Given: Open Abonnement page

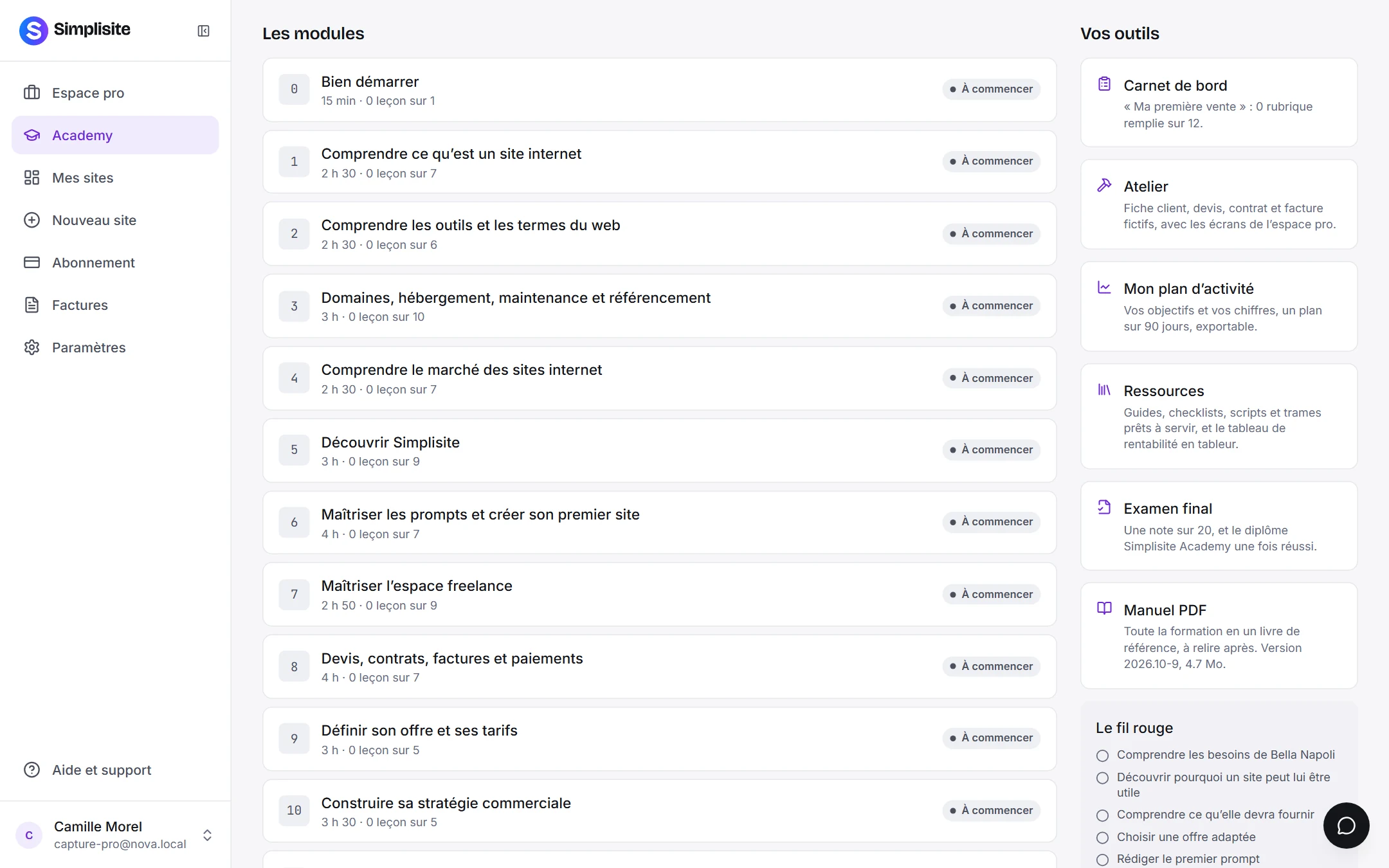Looking at the screenshot, I should point(115,262).
